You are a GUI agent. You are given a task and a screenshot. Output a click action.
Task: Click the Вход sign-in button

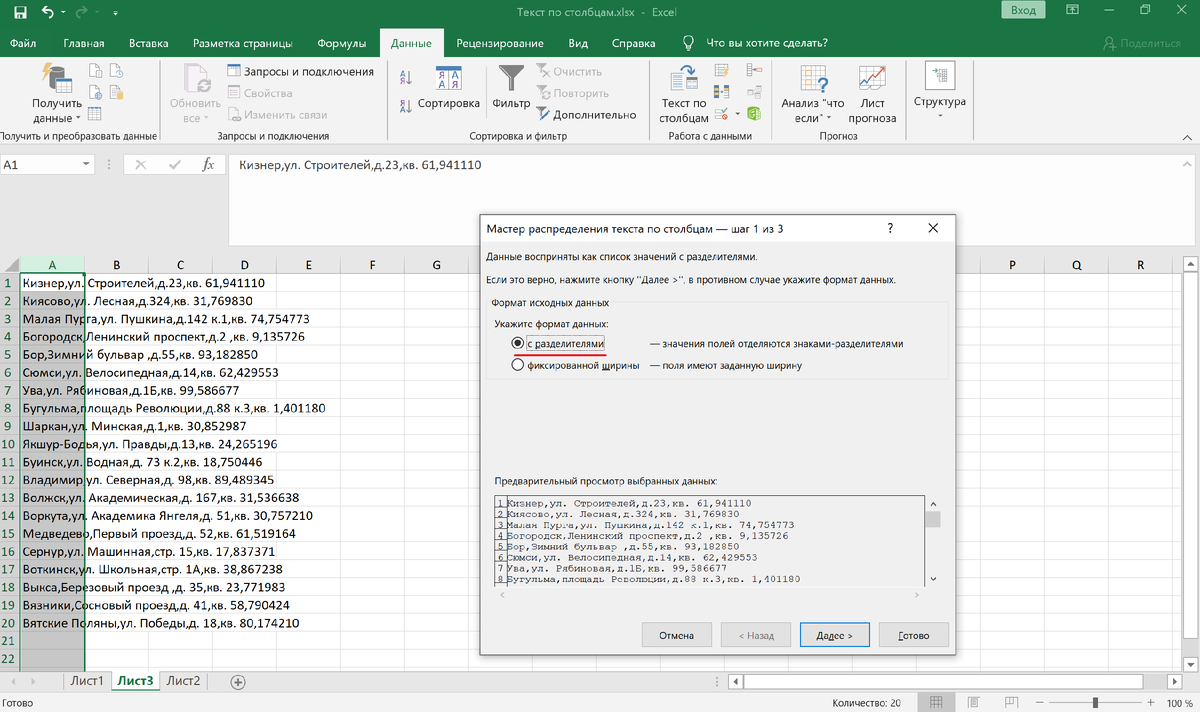pyautogui.click(x=1022, y=11)
